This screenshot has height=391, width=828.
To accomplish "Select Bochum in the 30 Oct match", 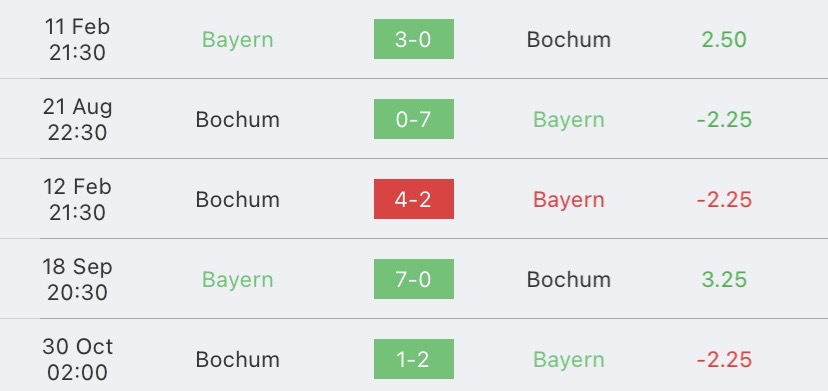I will click(238, 359).
